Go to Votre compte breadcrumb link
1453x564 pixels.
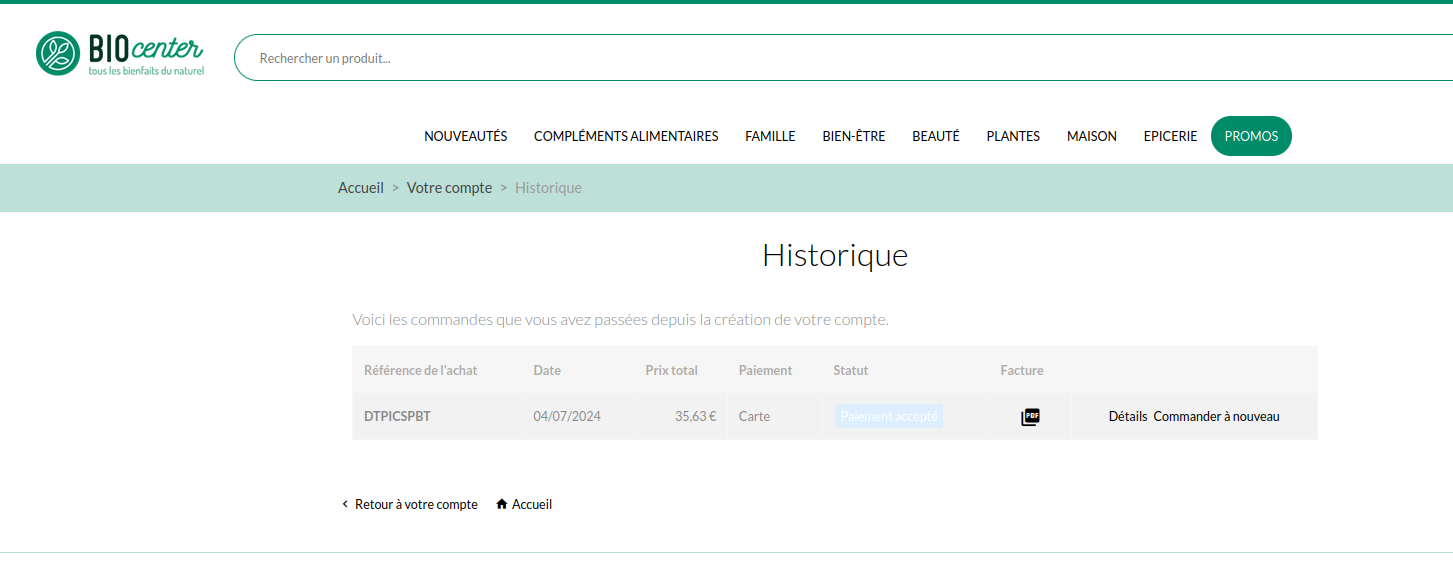[449, 188]
